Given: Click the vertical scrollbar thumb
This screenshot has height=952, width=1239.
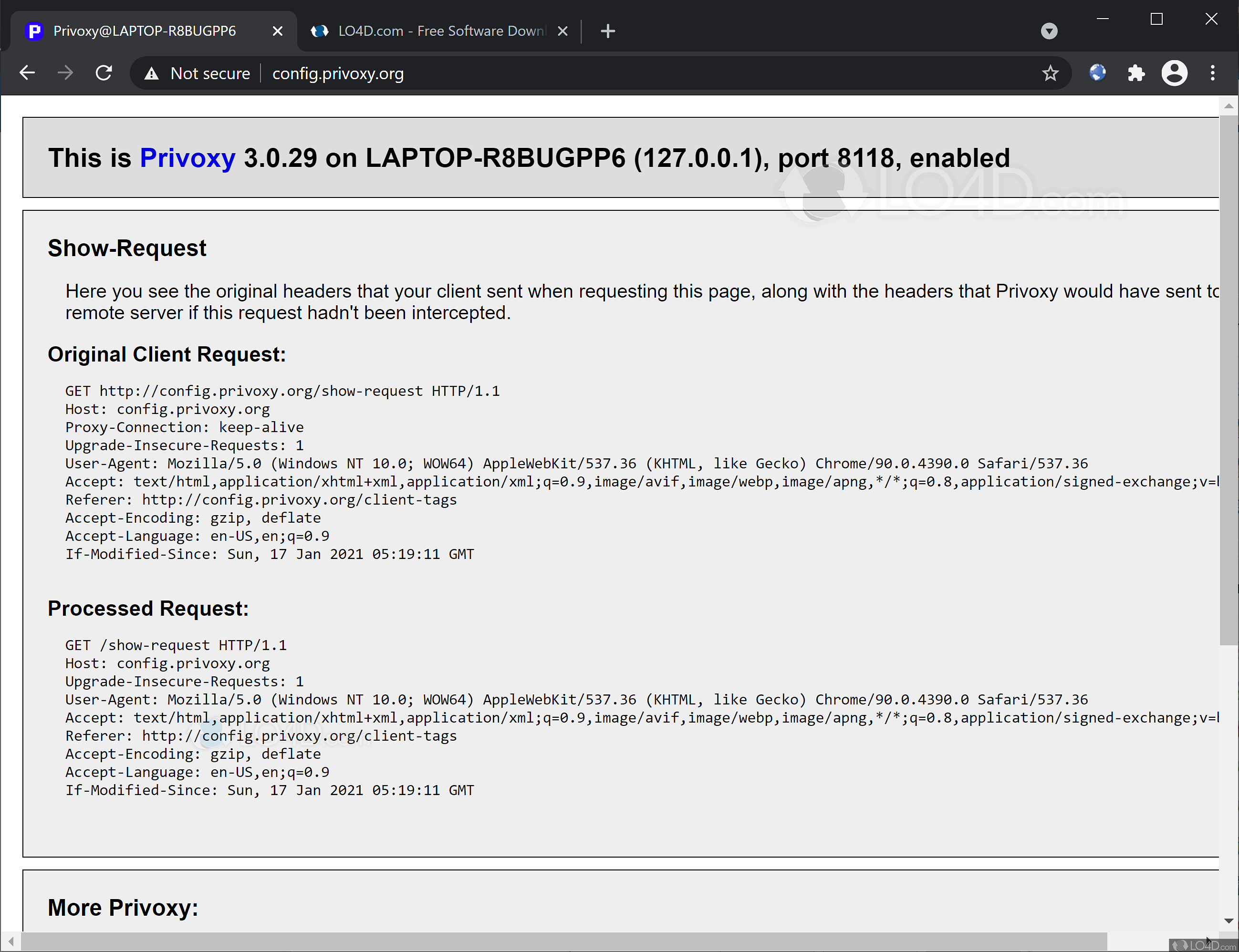Looking at the screenshot, I should tap(1228, 380).
